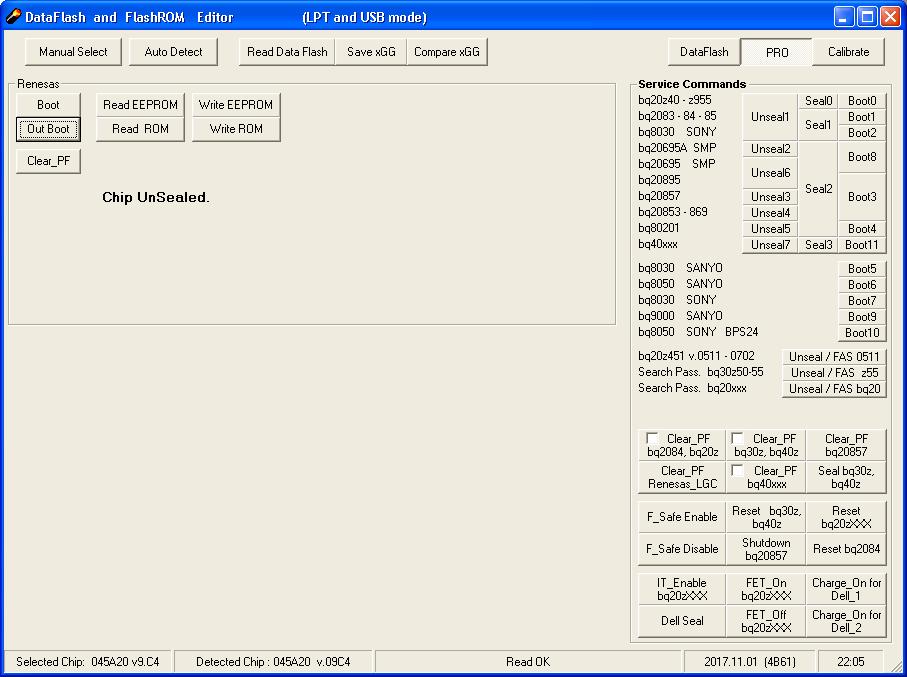Run Auto Detect
907x677 pixels.
174,52
